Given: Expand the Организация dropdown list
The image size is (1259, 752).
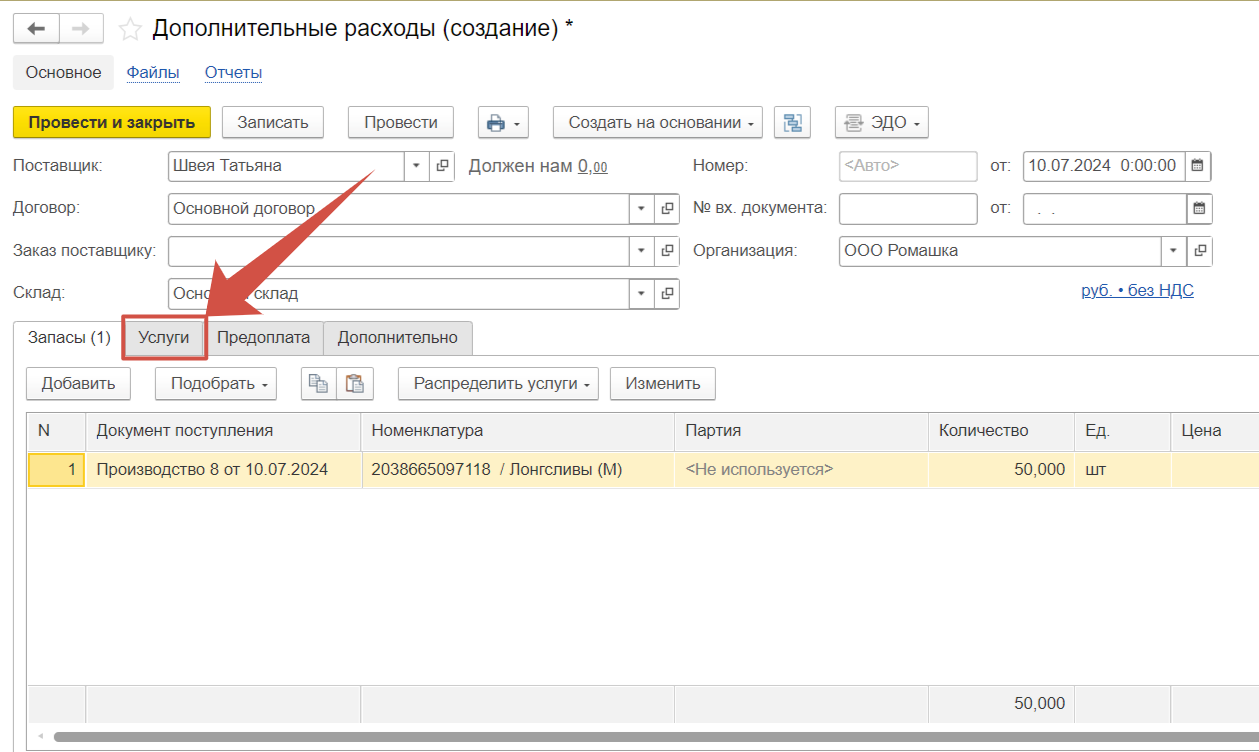Looking at the screenshot, I should [x=1174, y=251].
